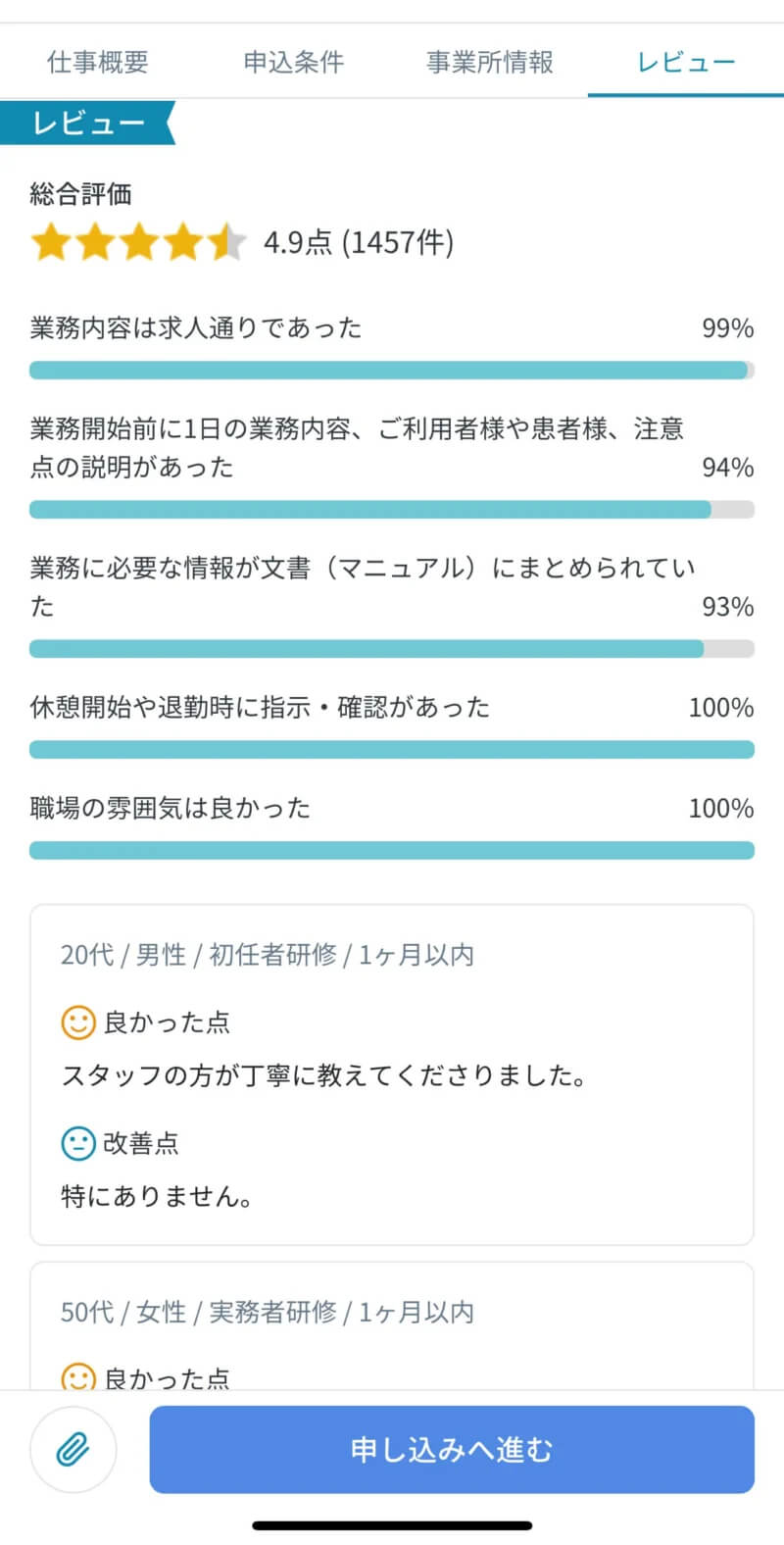
Task: Select the 事業所情報 tab
Action: [x=489, y=60]
